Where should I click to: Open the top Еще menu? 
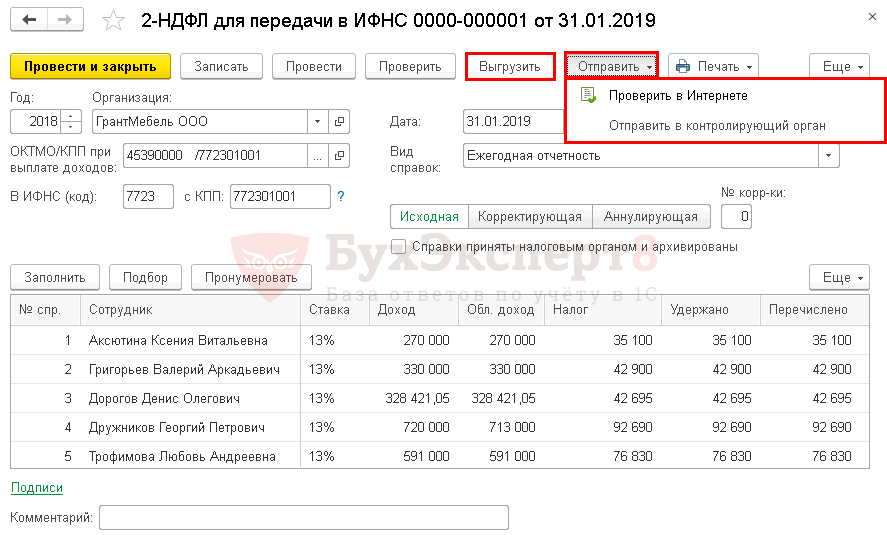coord(839,67)
